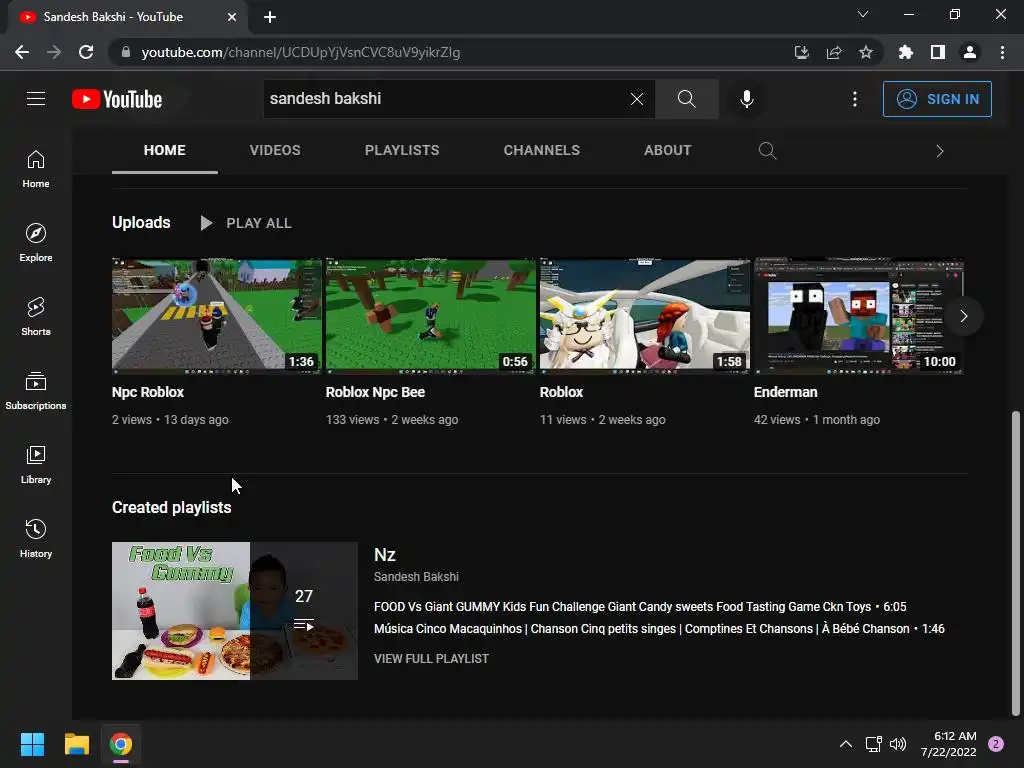Open Música Cinco Macaquinhos playlist video
Image resolution: width=1024 pixels, height=768 pixels.
coord(659,629)
